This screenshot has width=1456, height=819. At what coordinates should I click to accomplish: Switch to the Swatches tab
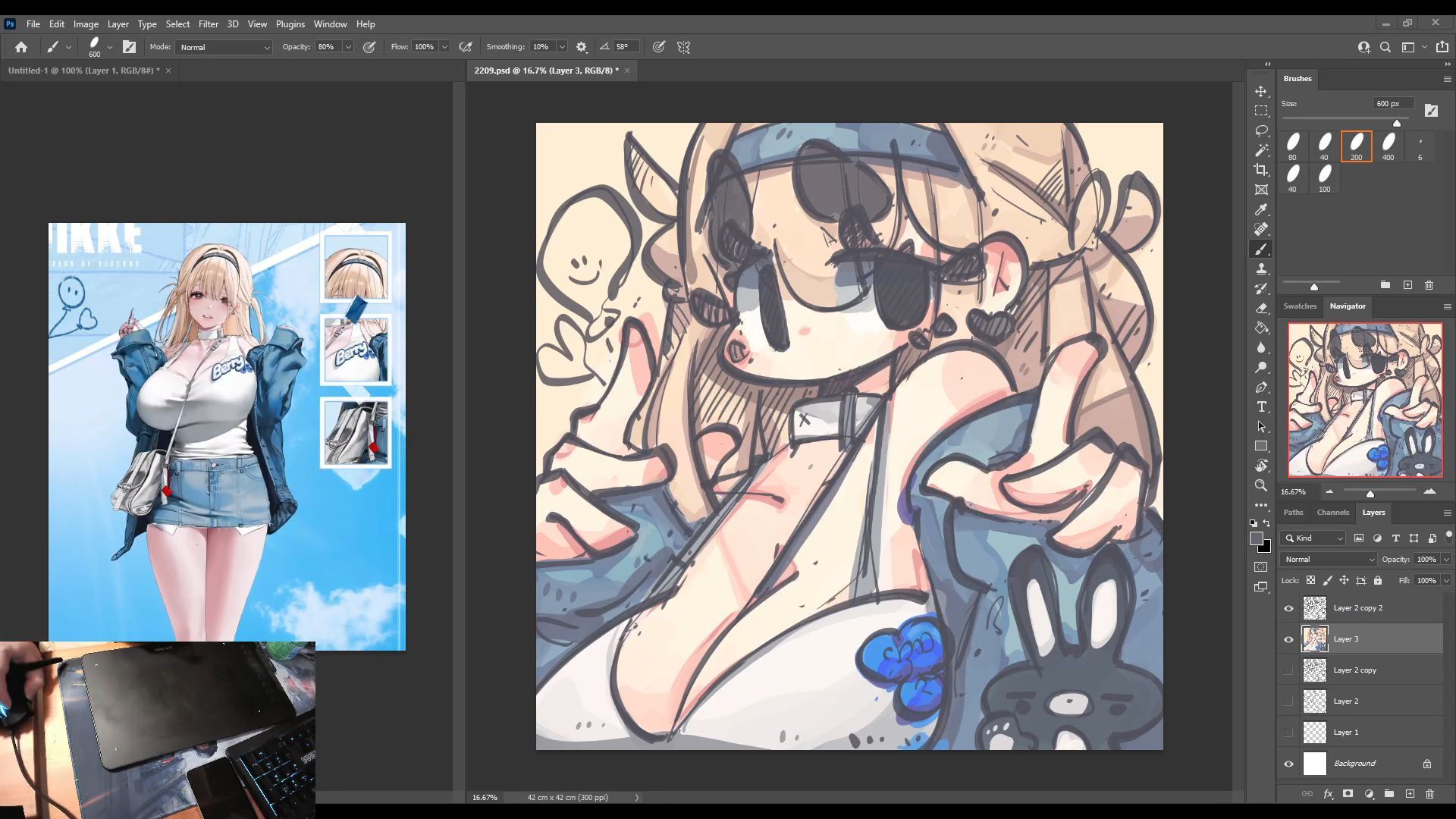pyautogui.click(x=1299, y=306)
